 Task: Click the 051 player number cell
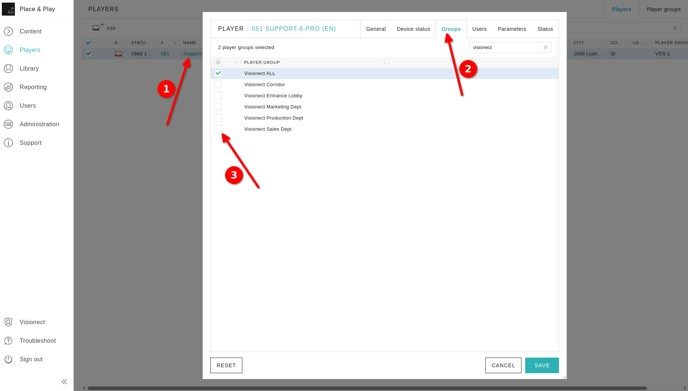tap(165, 54)
